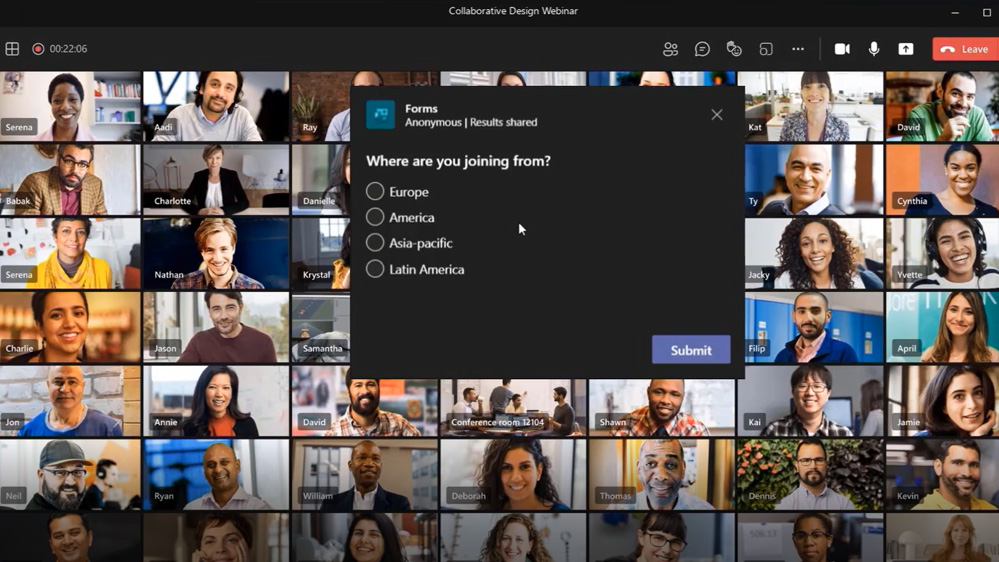Click April's video thumbnail
The height and width of the screenshot is (562, 999).
[942, 327]
